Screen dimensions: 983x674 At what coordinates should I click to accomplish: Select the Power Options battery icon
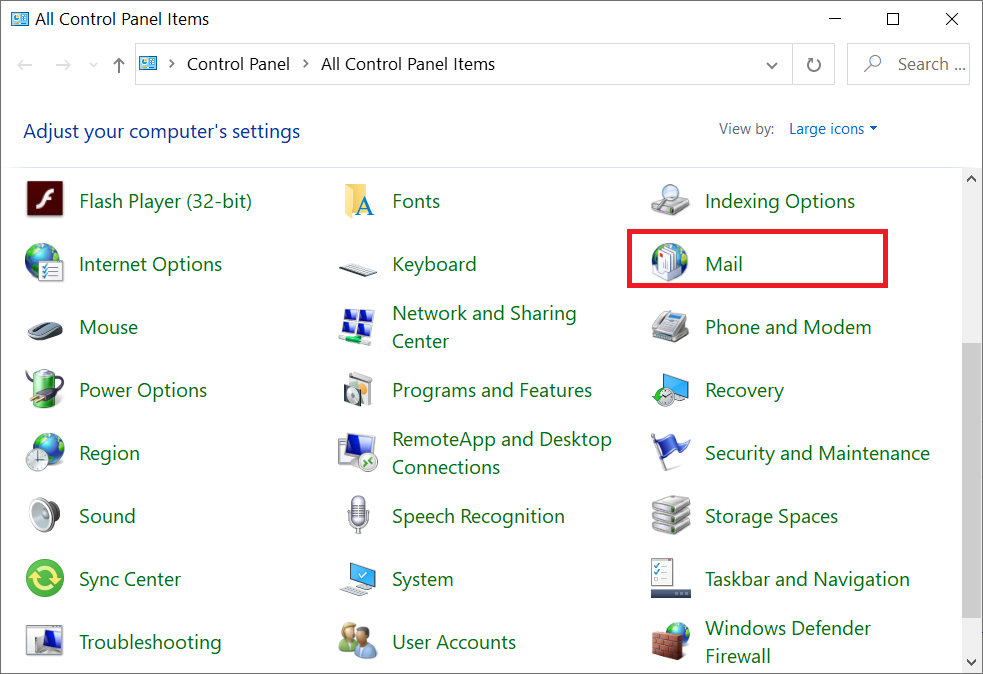(44, 390)
